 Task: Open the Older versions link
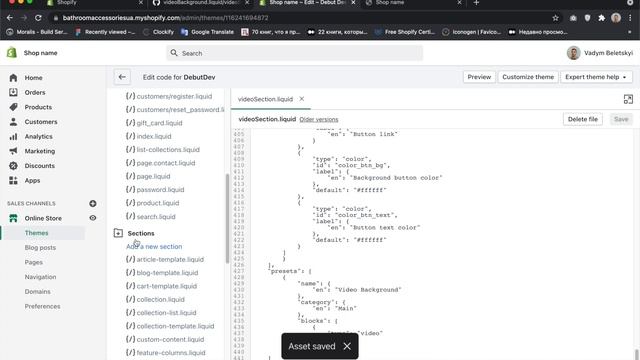click(x=319, y=120)
